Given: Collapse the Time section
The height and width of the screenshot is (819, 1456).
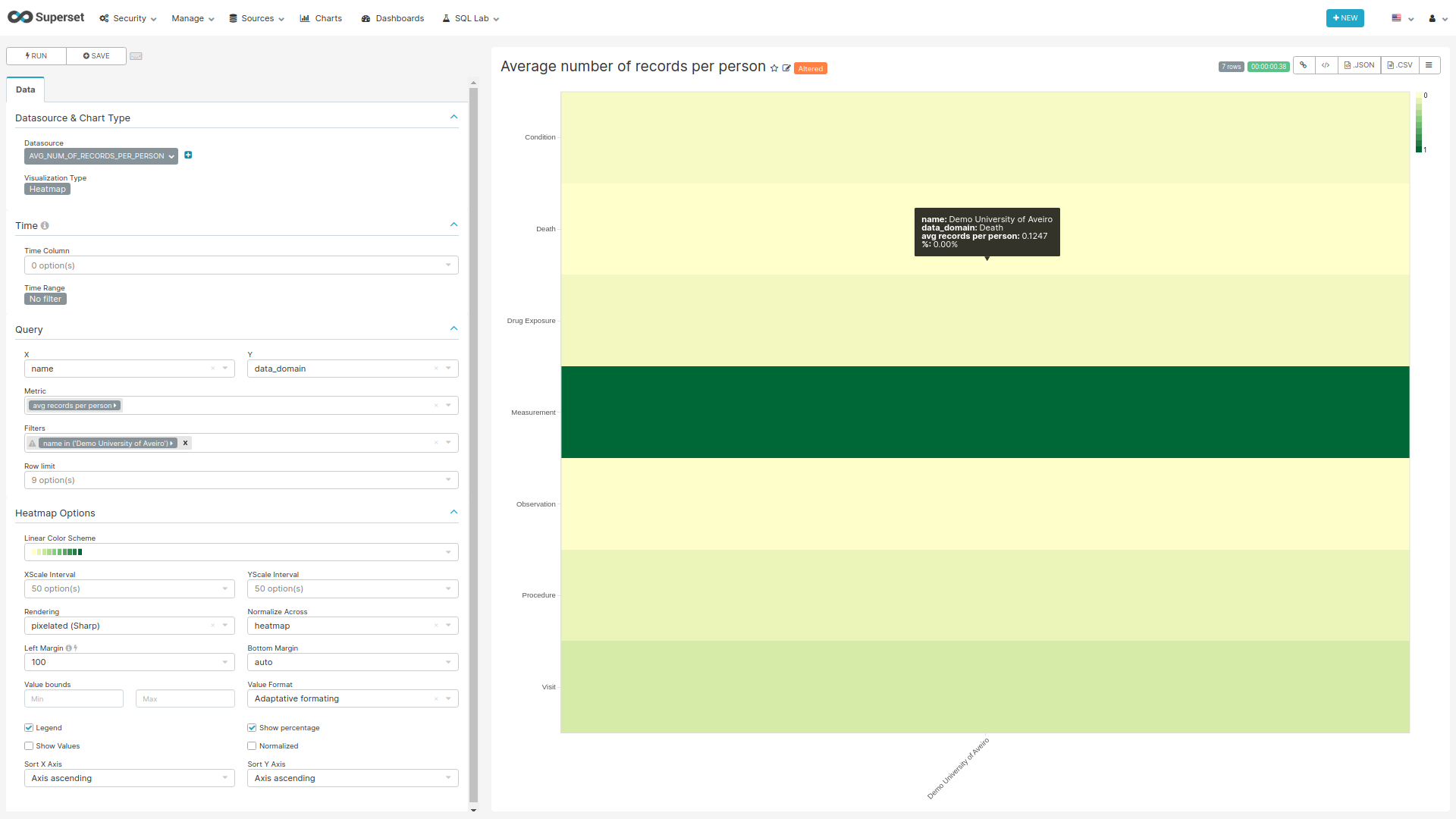Looking at the screenshot, I should [453, 224].
